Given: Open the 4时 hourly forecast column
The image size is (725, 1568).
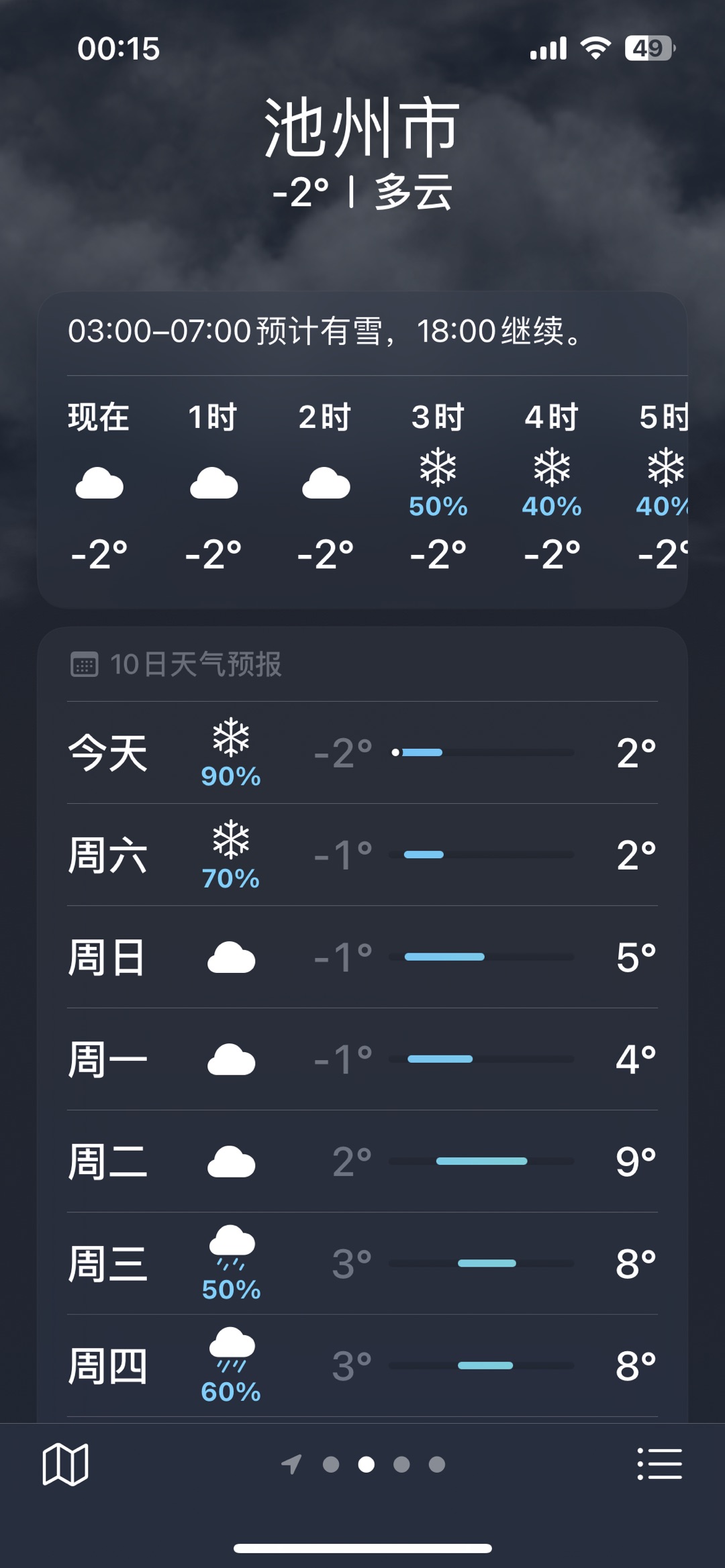Looking at the screenshot, I should (552, 487).
